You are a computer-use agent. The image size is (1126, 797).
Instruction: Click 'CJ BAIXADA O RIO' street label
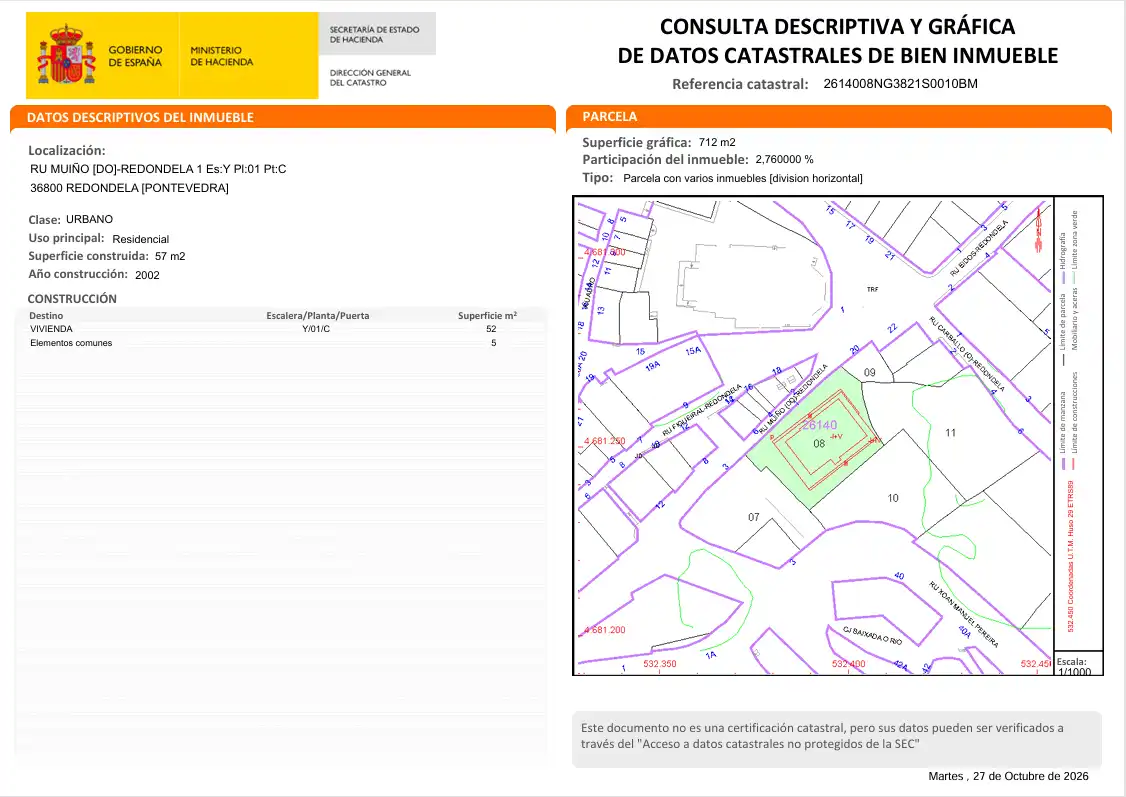(873, 635)
